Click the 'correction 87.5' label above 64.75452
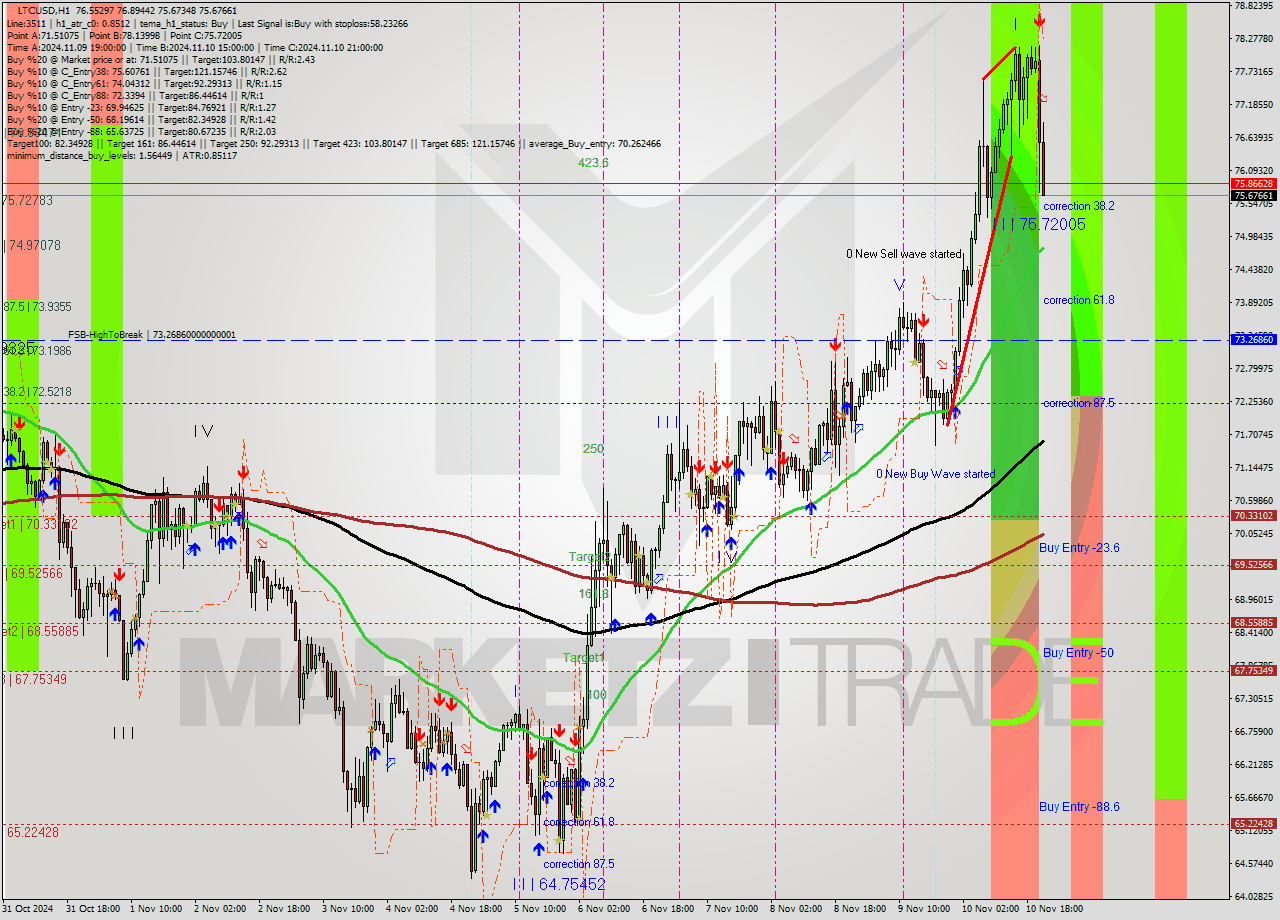 click(579, 864)
